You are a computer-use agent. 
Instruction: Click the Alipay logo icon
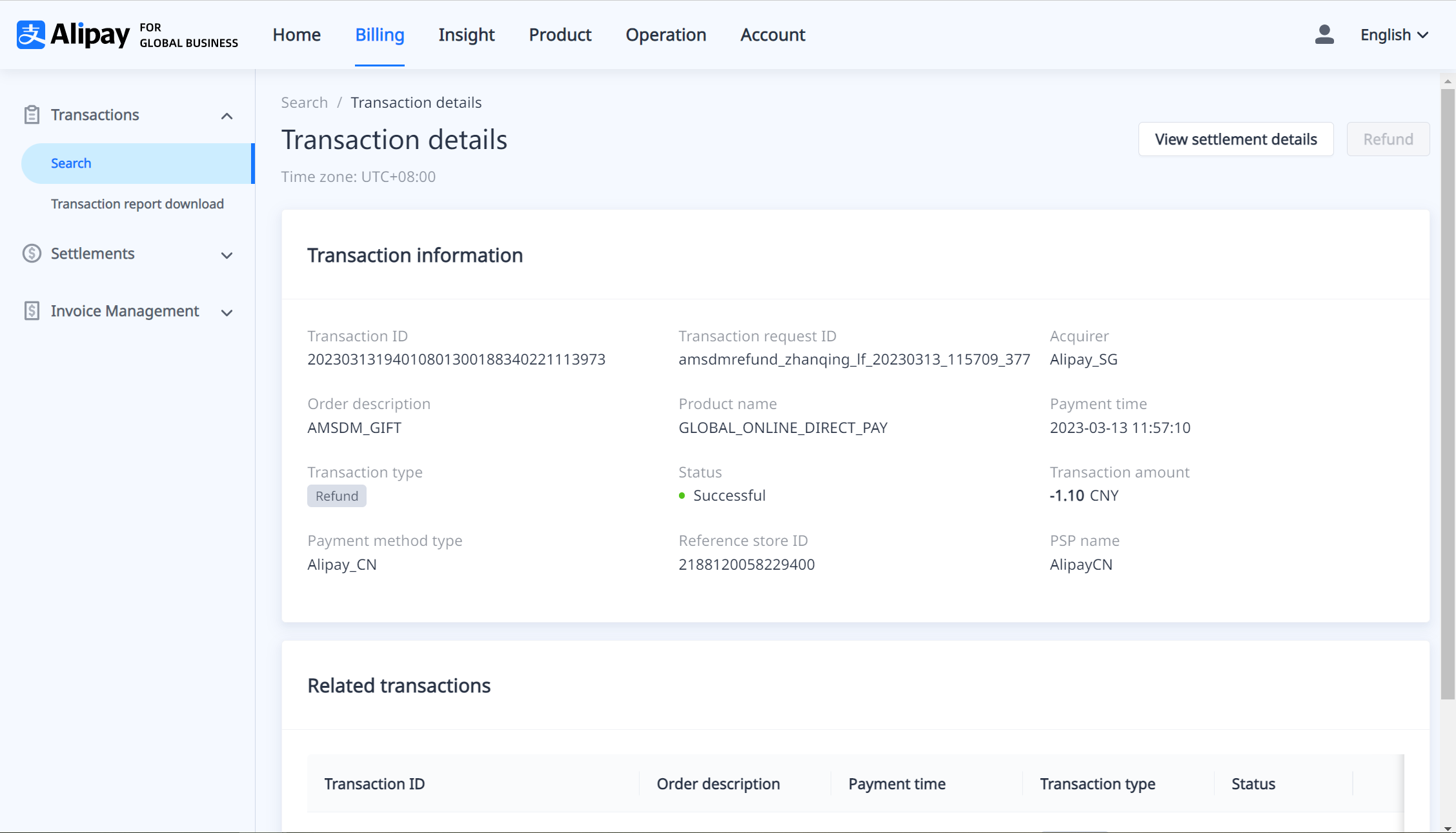click(x=31, y=35)
